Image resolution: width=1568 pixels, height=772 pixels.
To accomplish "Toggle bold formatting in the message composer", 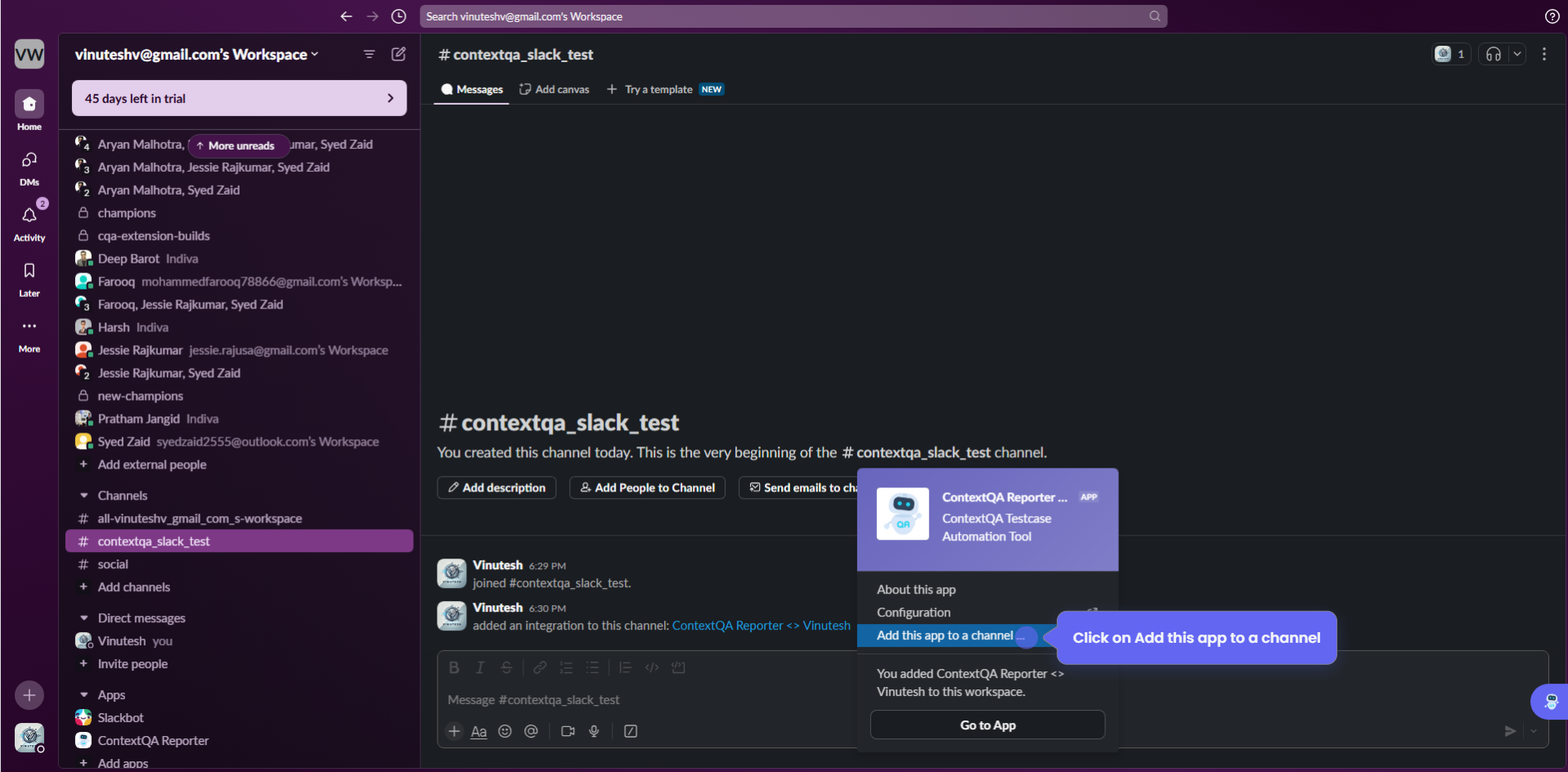I will point(454,667).
